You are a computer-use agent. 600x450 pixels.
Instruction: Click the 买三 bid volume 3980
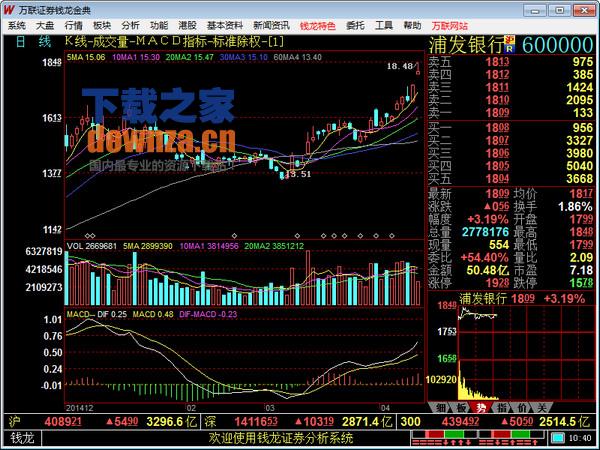[579, 153]
